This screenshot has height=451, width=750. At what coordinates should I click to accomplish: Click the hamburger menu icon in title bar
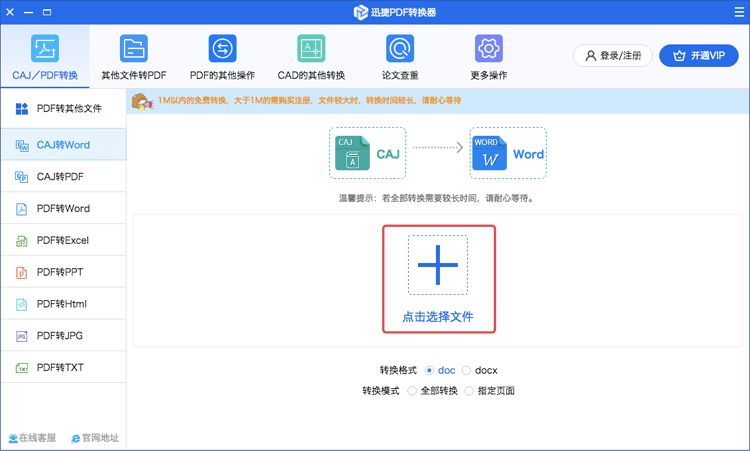coord(739,12)
